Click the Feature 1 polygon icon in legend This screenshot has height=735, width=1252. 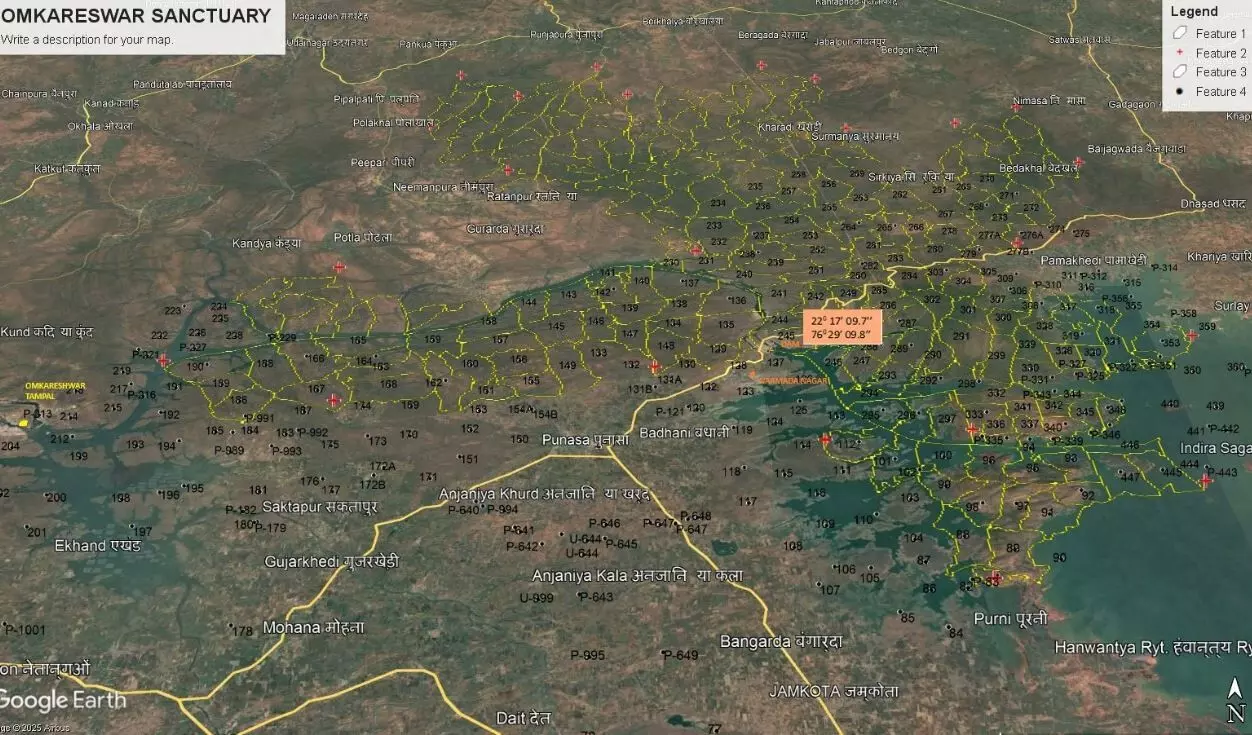pos(1180,33)
